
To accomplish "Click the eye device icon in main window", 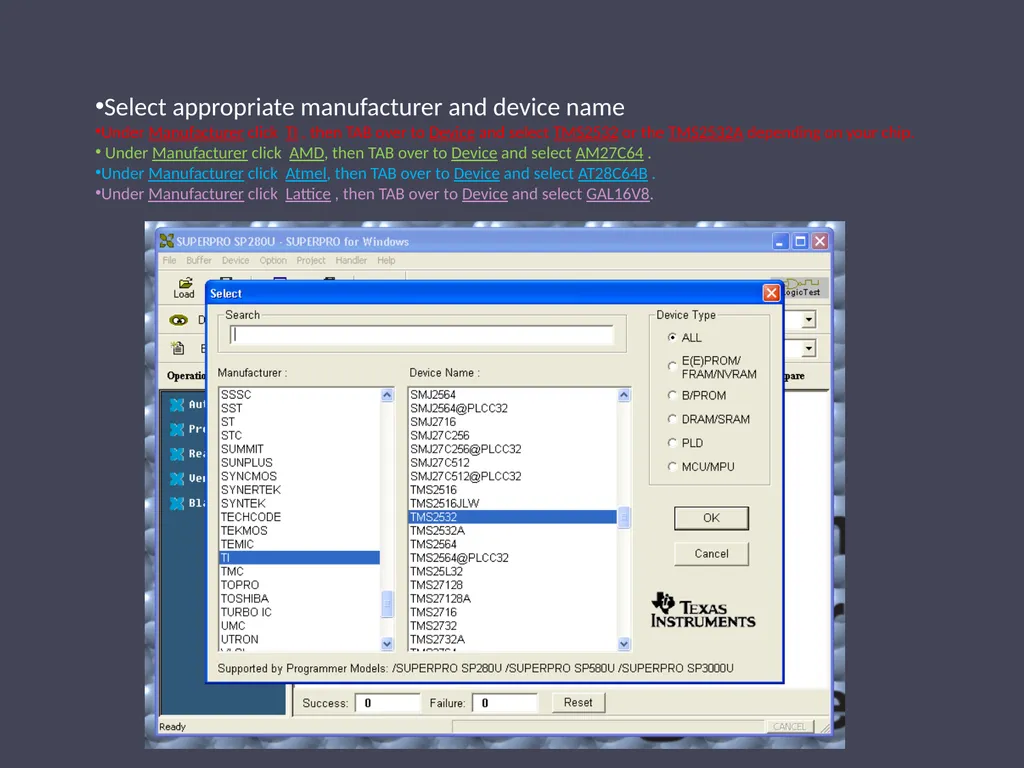I will pyautogui.click(x=178, y=320).
